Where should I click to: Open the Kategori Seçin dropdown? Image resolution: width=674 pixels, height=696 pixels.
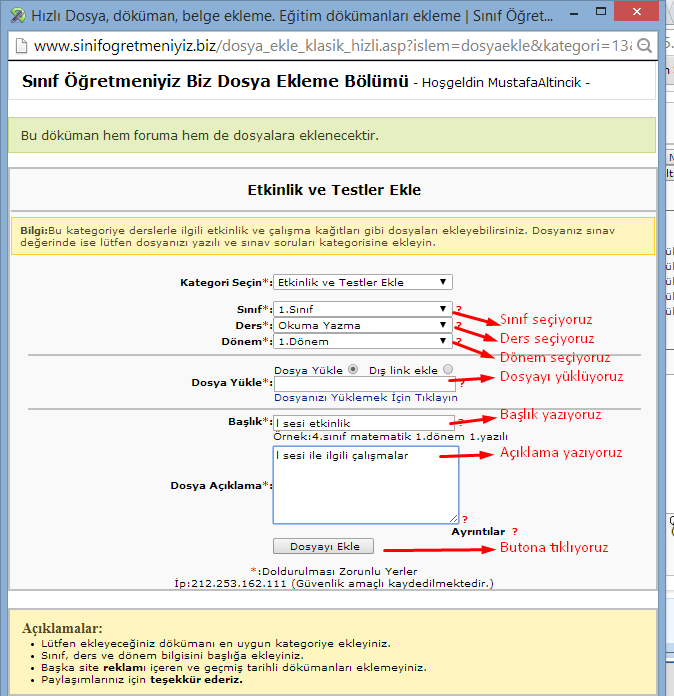coord(363,283)
